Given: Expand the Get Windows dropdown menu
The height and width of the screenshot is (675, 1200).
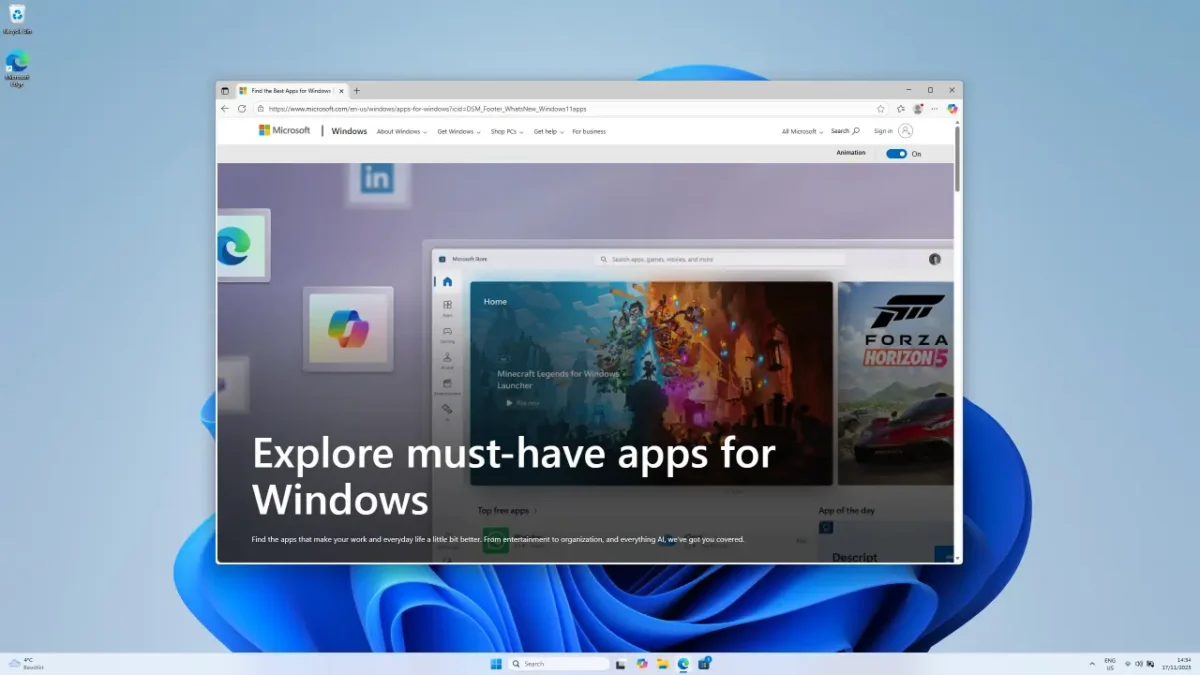Looking at the screenshot, I should pos(458,132).
